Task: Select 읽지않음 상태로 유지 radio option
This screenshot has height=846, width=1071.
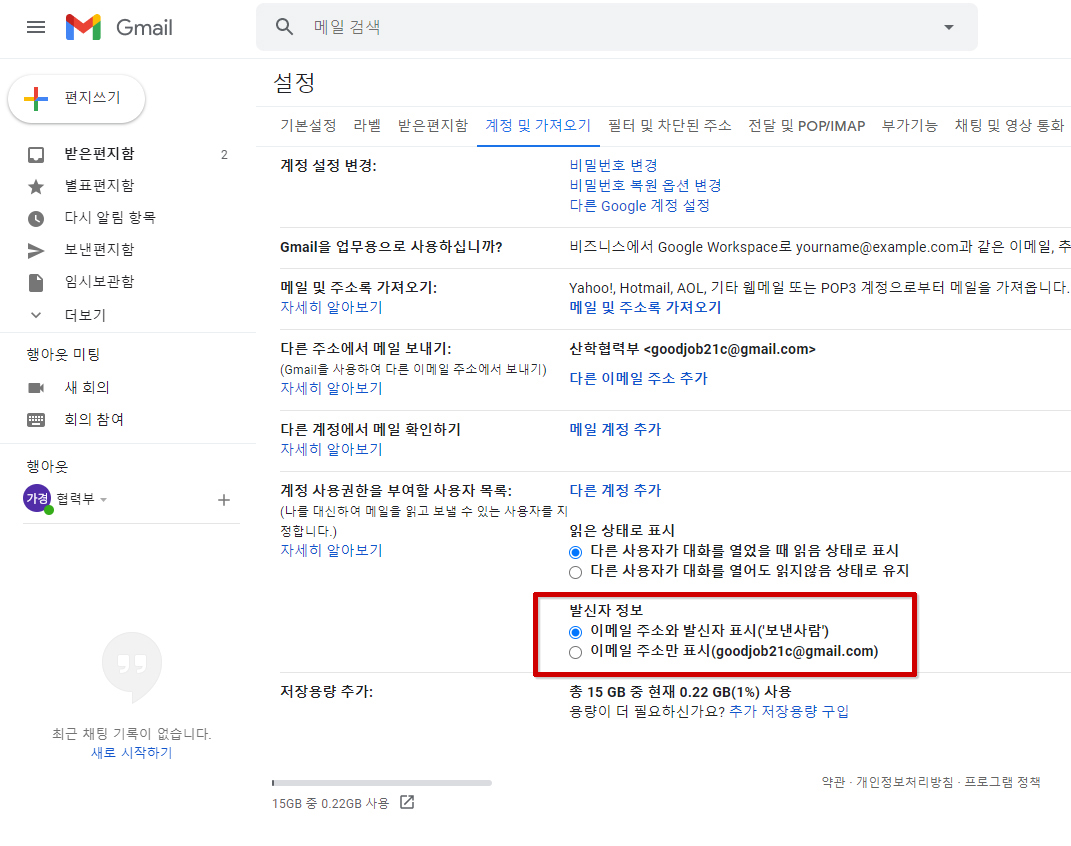Action: click(576, 572)
